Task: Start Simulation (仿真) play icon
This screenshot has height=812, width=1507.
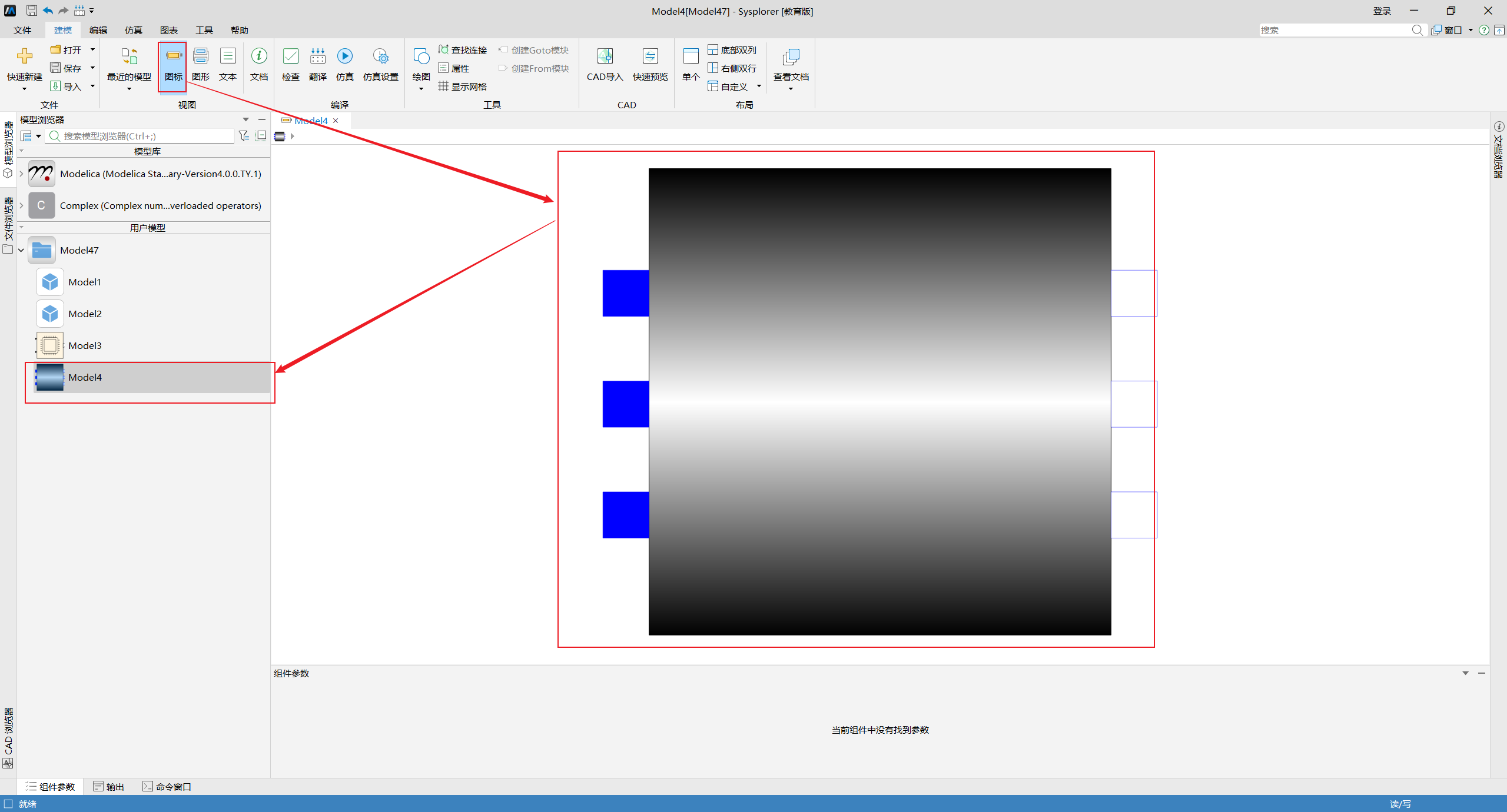Action: click(345, 56)
